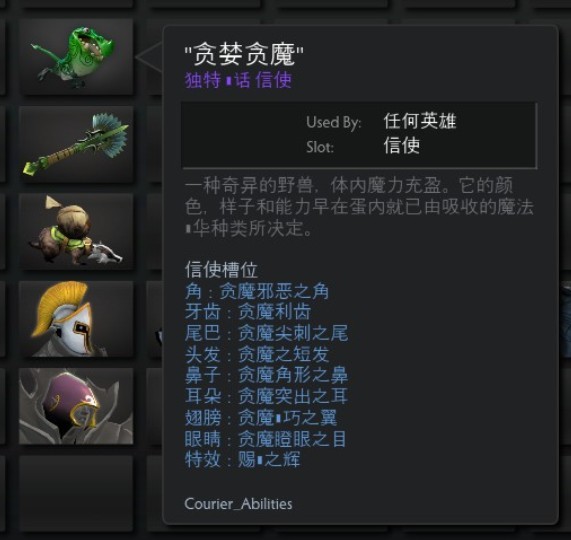The width and height of the screenshot is (571, 540).
Task: Click the empty inventory slot below purple helmet
Action: click(76, 494)
